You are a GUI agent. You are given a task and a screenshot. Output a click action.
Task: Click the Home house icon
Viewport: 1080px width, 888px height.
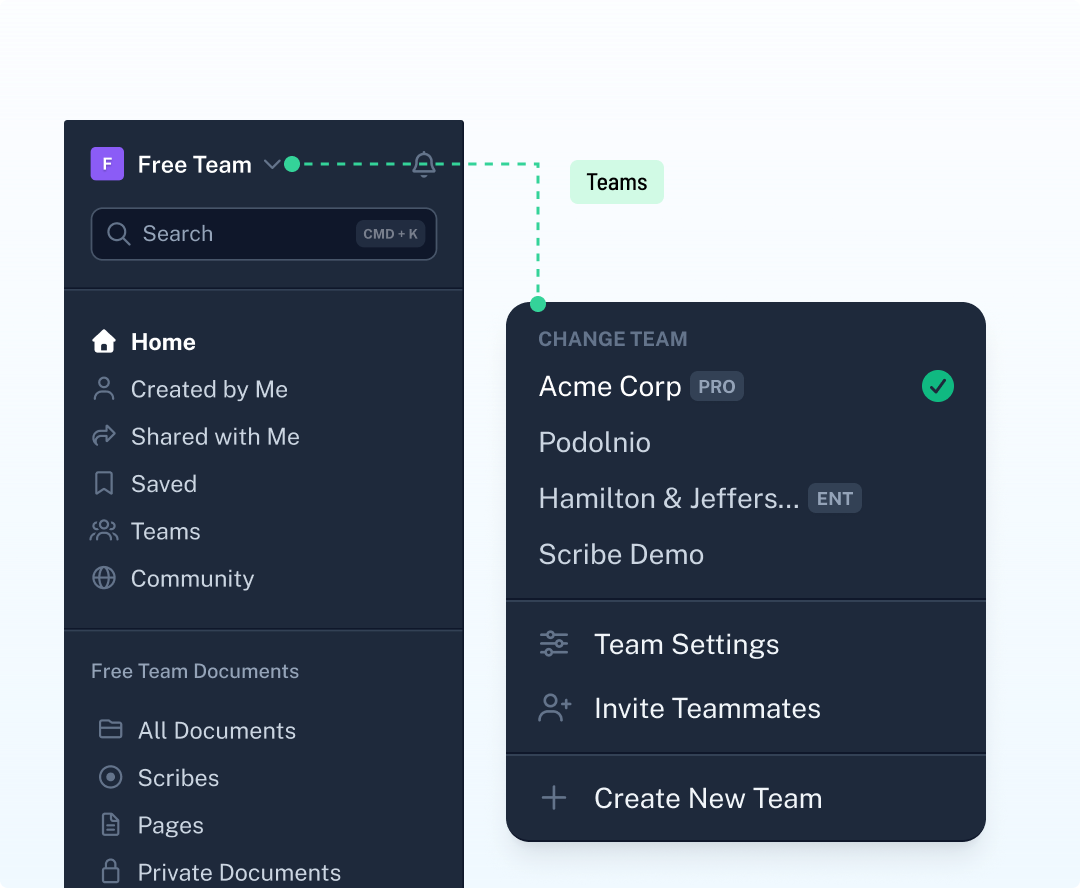(x=104, y=342)
